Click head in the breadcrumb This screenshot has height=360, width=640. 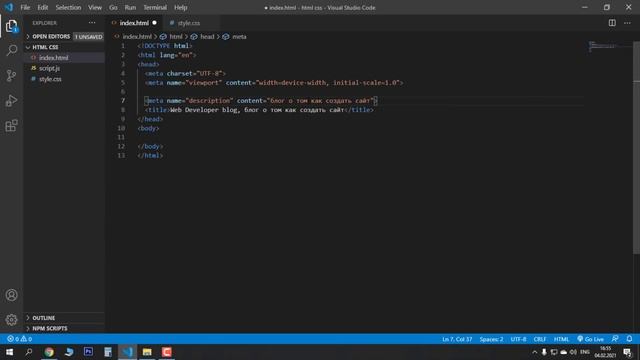207,37
